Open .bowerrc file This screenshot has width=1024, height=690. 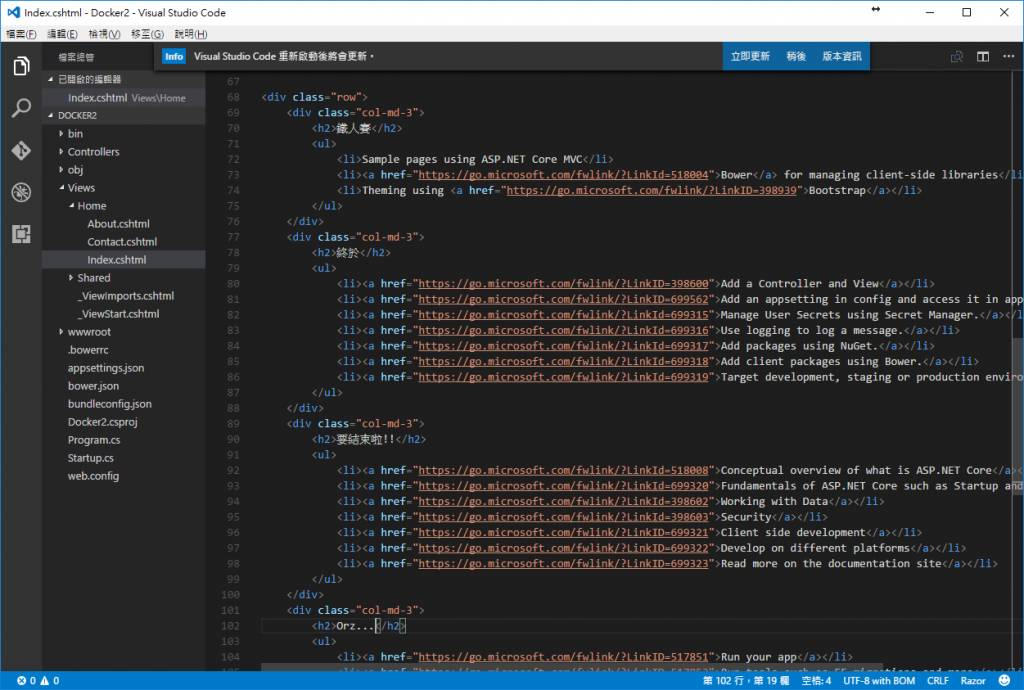88,350
